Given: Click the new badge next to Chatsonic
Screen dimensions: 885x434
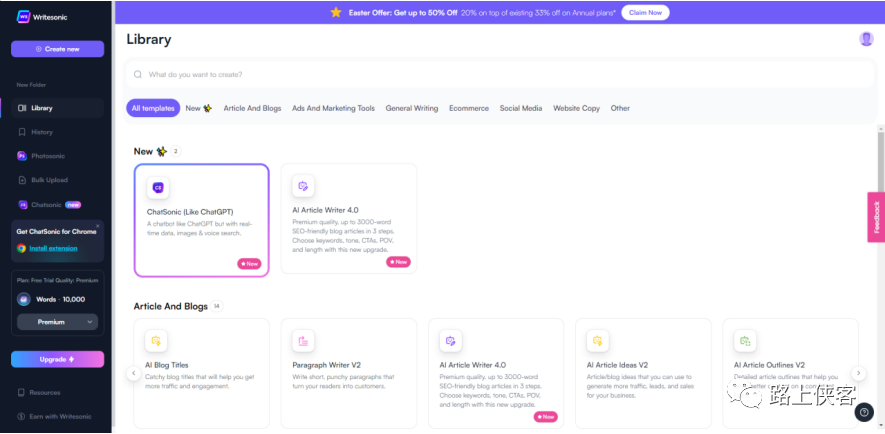Looking at the screenshot, I should pos(73,205).
